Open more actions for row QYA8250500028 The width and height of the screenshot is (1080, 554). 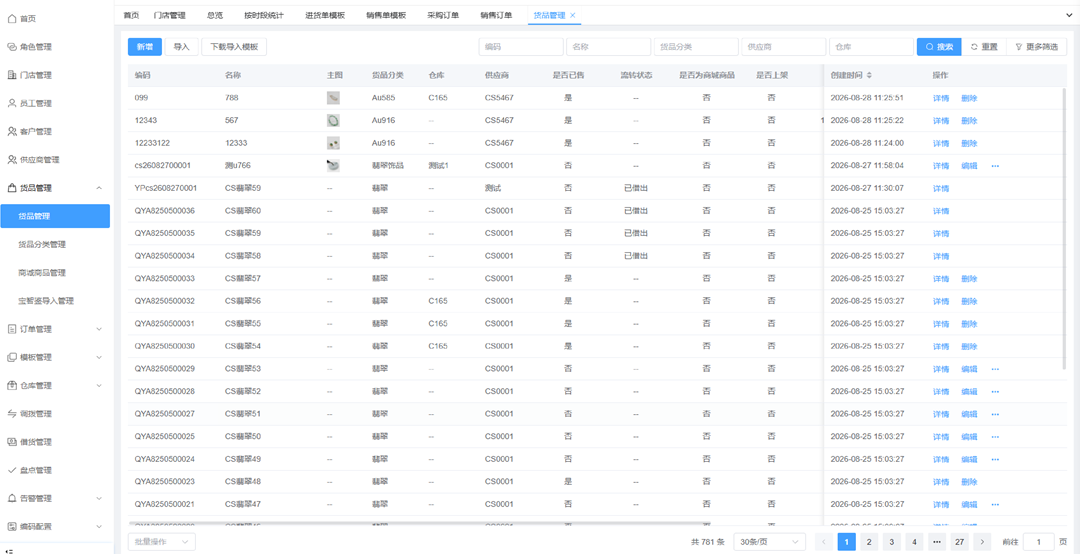tap(995, 391)
